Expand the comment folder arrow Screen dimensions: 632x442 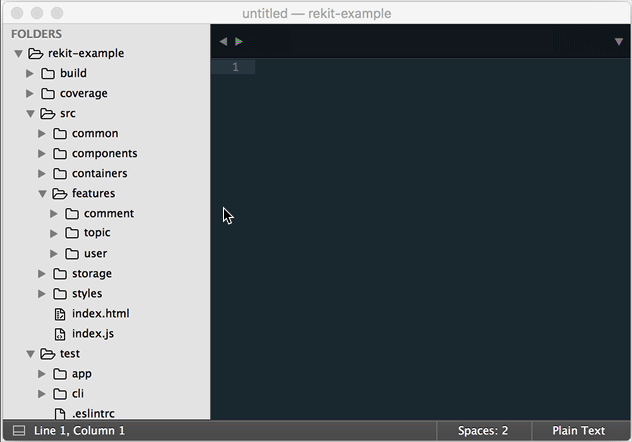[x=54, y=214]
